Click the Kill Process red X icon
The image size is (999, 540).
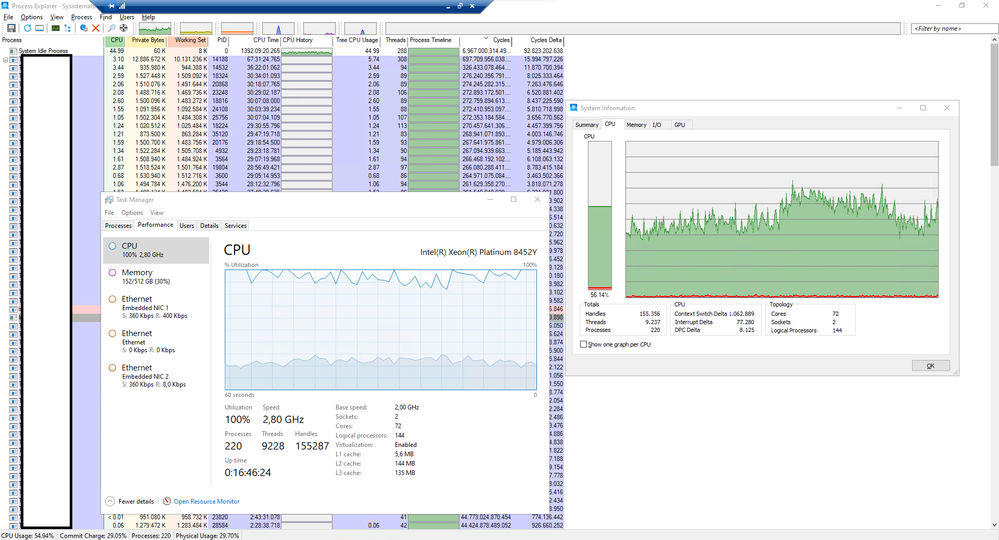pos(96,28)
